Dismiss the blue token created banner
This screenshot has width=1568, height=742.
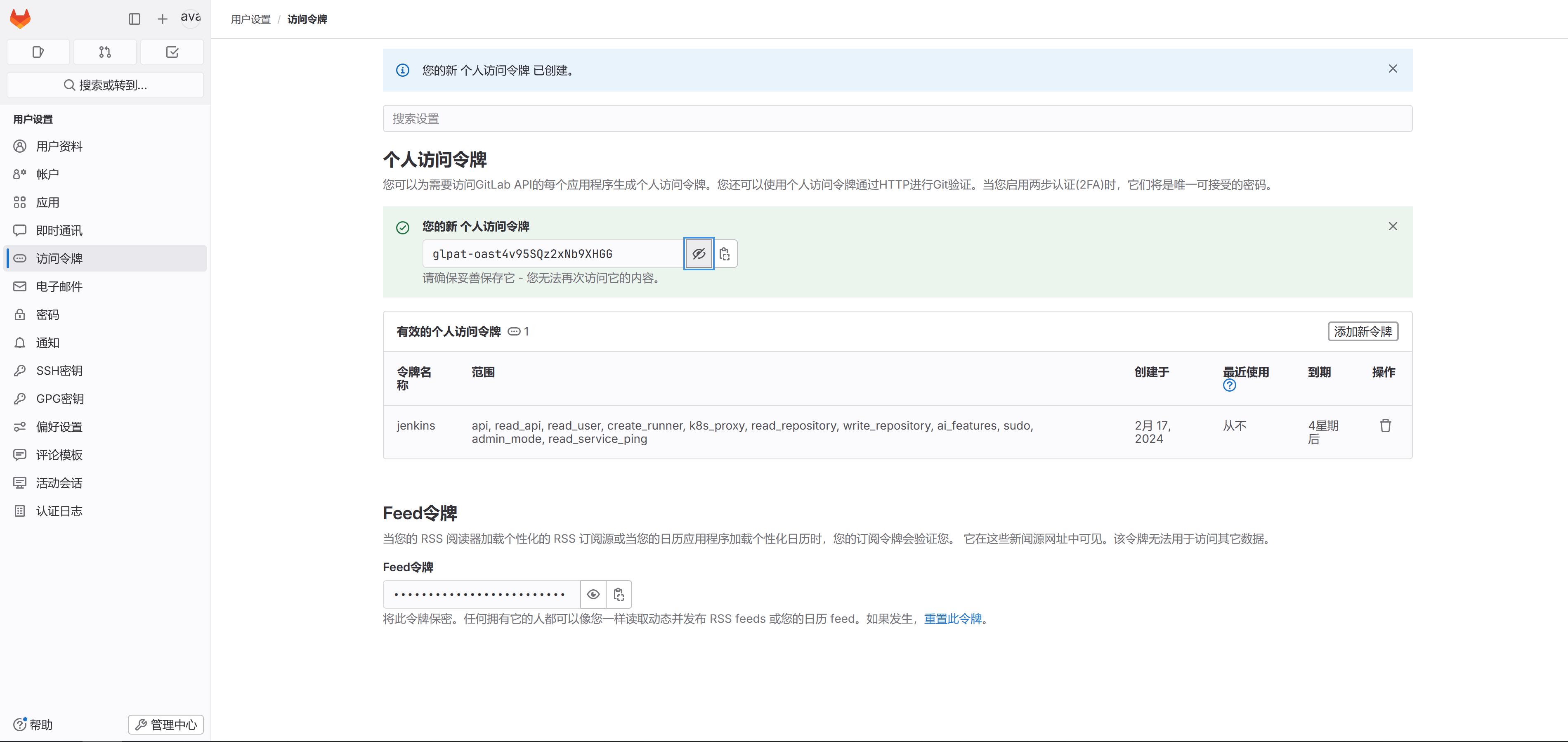1392,69
